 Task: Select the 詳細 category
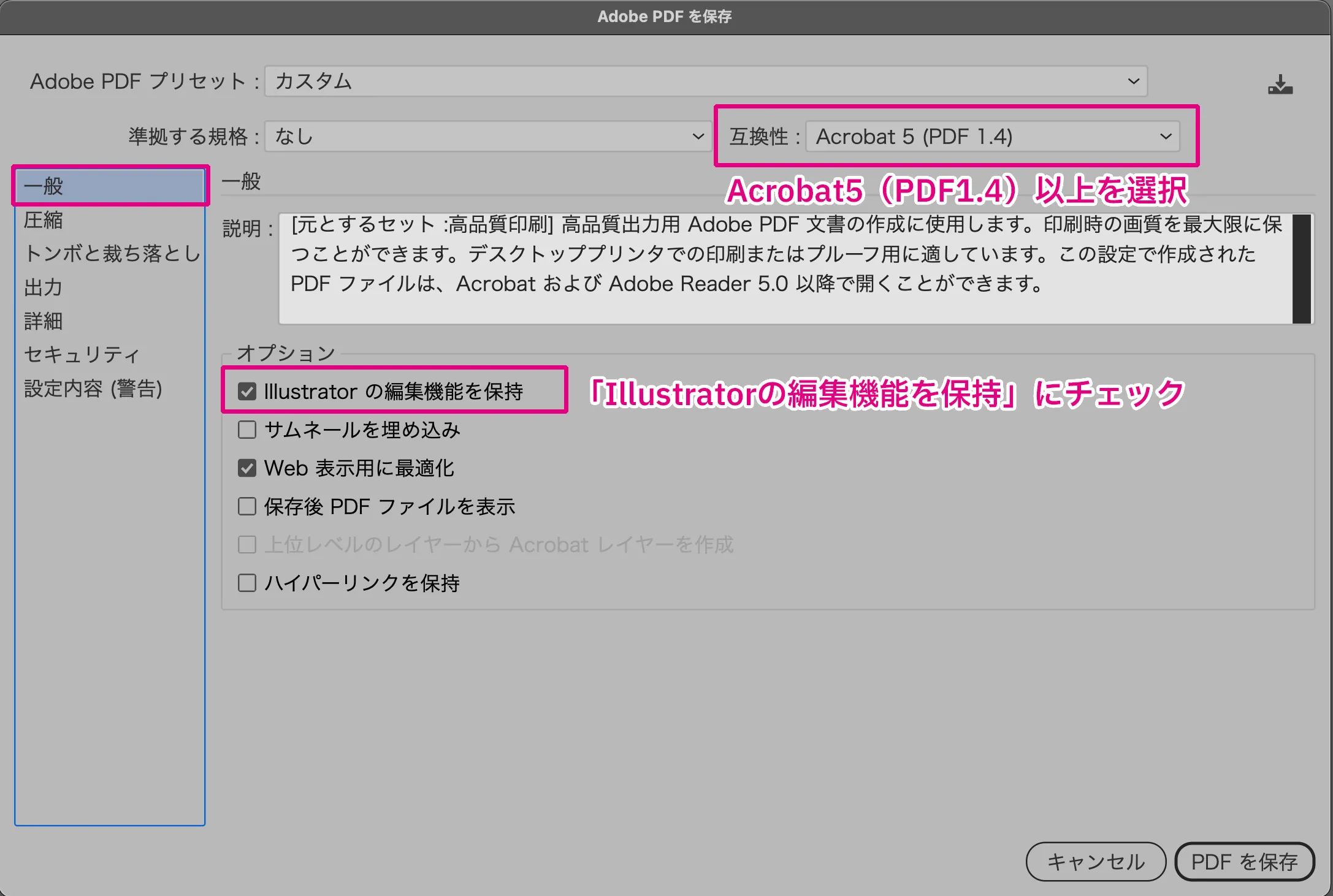(x=110, y=321)
